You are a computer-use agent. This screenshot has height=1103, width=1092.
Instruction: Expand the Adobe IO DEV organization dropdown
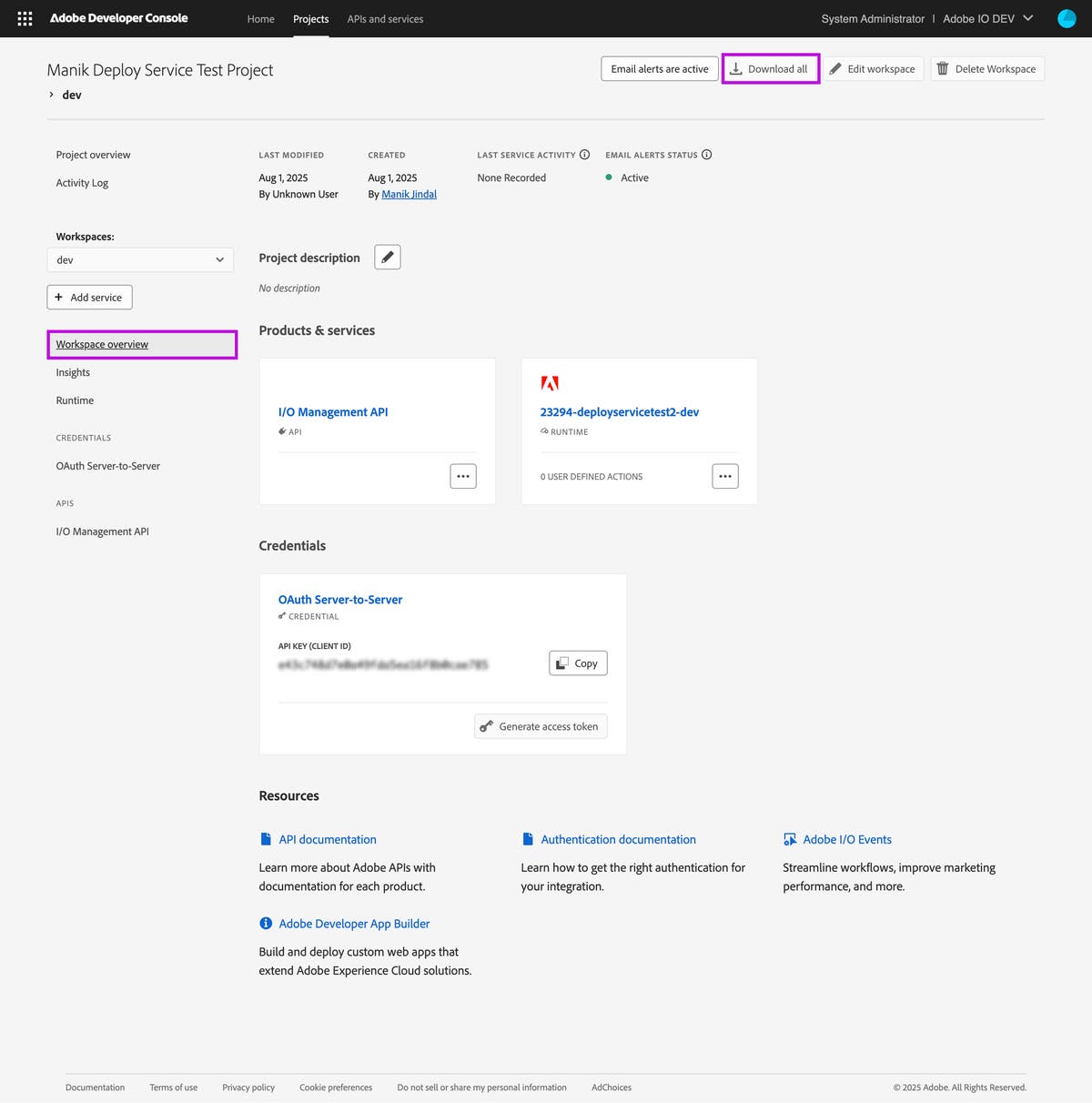click(x=1027, y=18)
